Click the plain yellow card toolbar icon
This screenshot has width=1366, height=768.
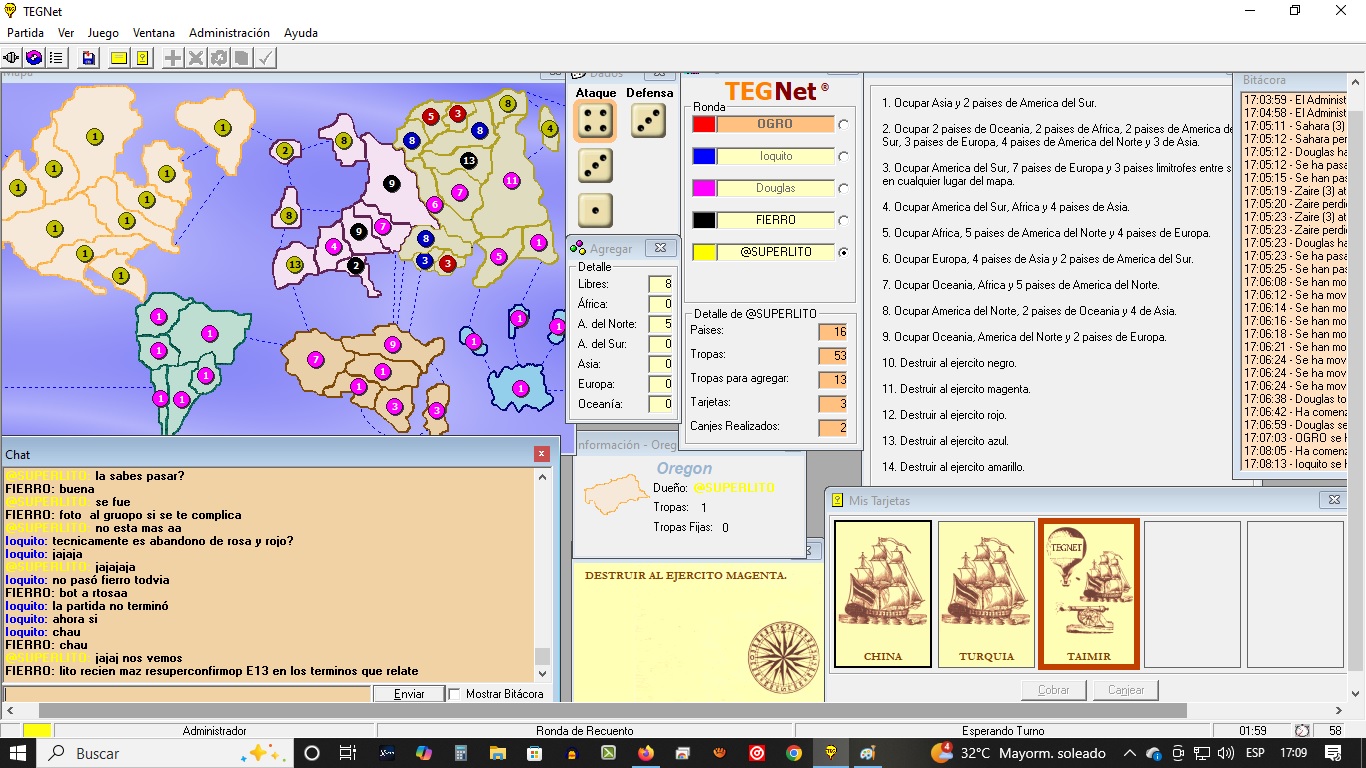pos(119,58)
